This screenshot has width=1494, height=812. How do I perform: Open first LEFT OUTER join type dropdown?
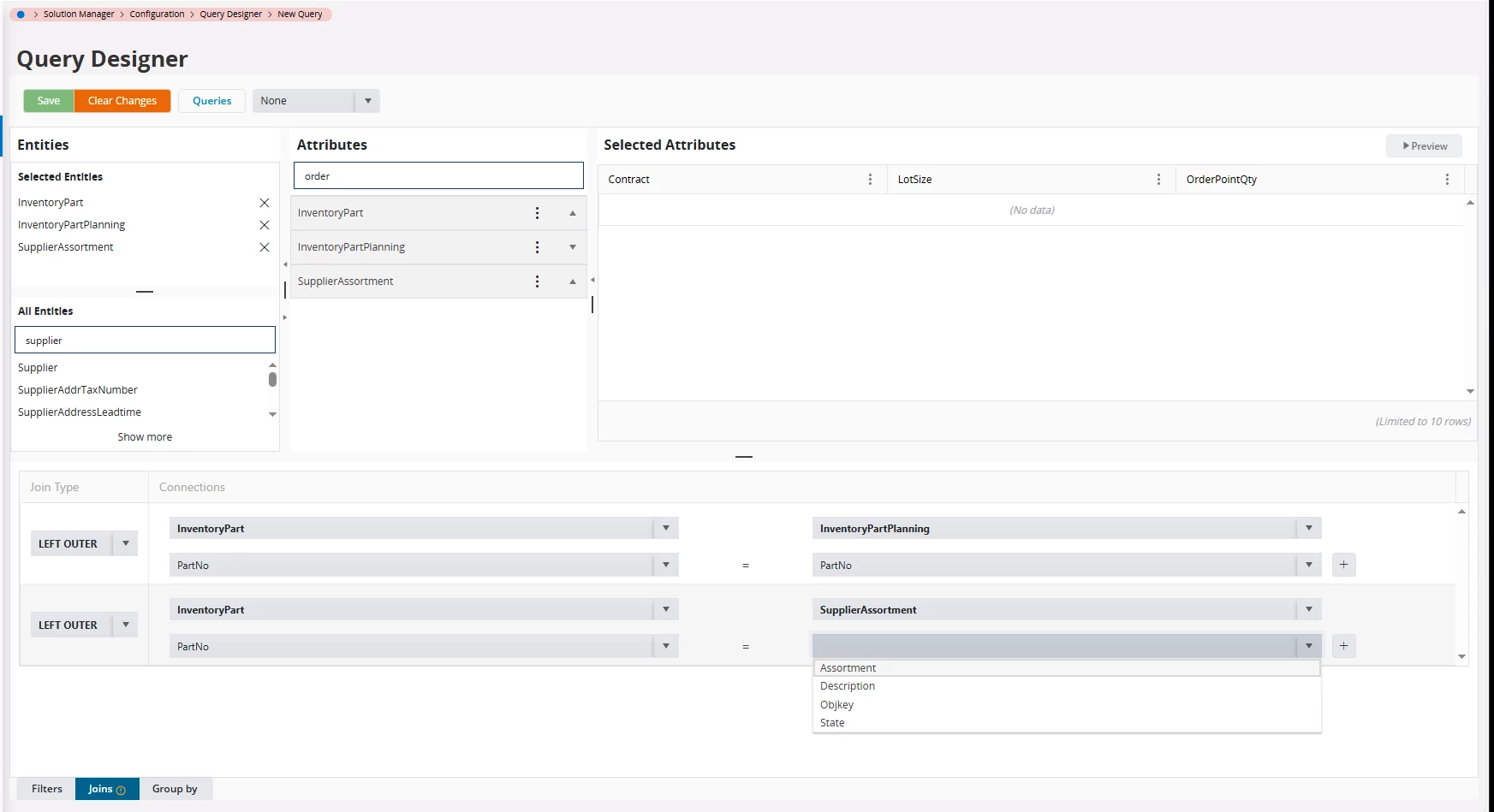126,543
